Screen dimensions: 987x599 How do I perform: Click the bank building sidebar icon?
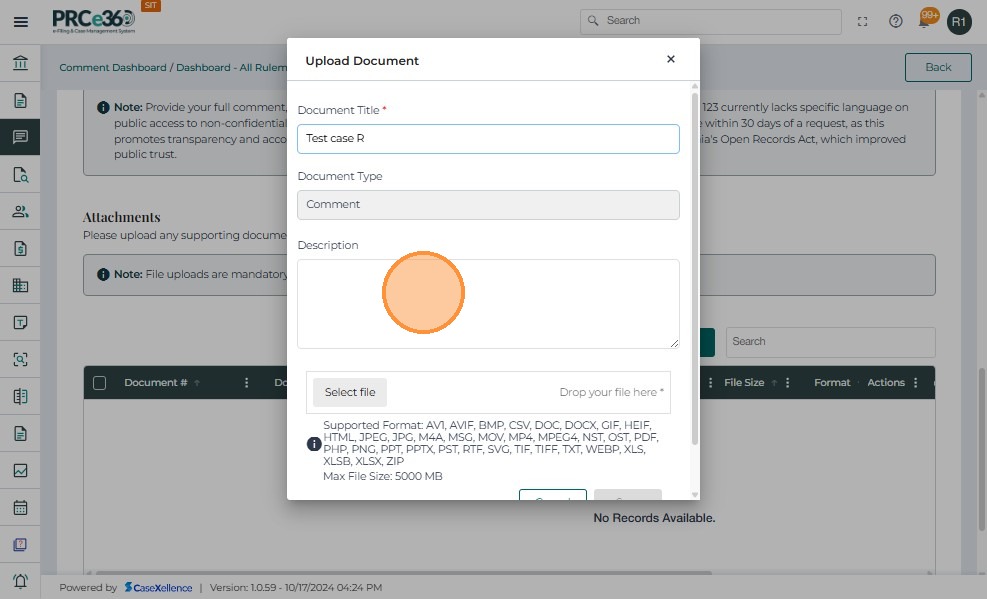coord(20,65)
